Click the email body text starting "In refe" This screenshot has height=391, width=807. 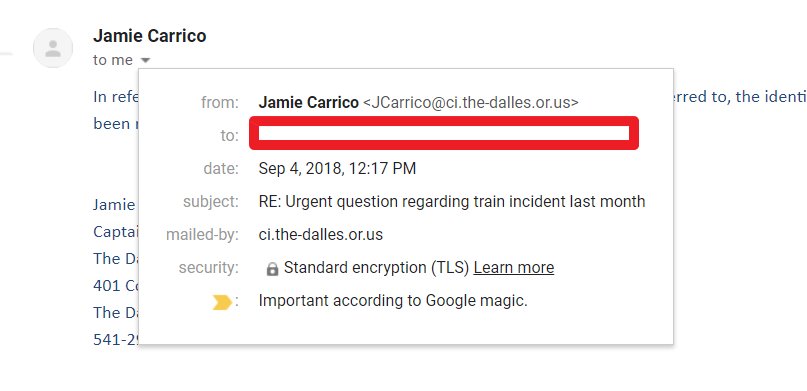pos(115,97)
